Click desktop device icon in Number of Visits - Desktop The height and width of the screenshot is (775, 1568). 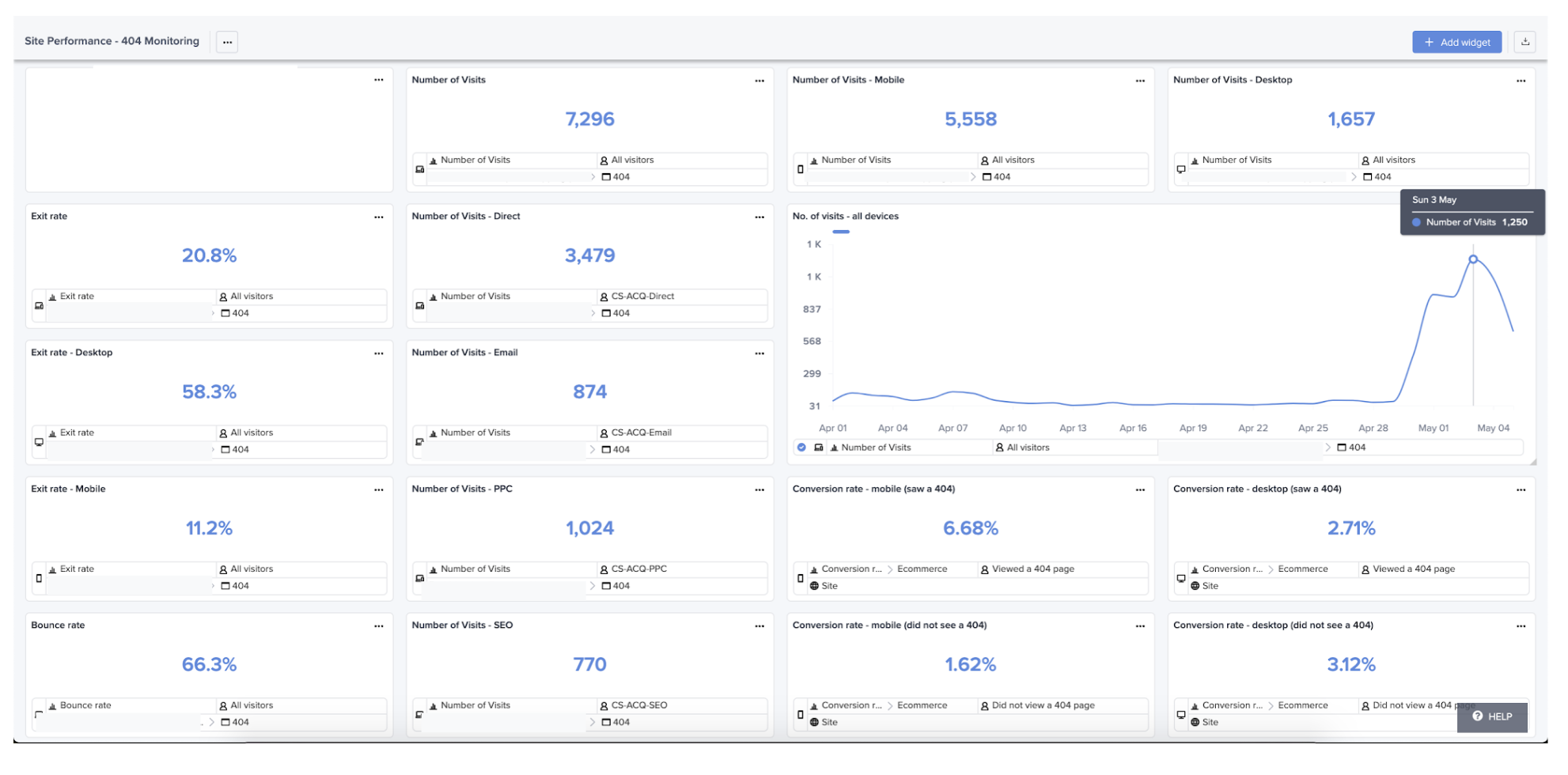[x=1181, y=169]
